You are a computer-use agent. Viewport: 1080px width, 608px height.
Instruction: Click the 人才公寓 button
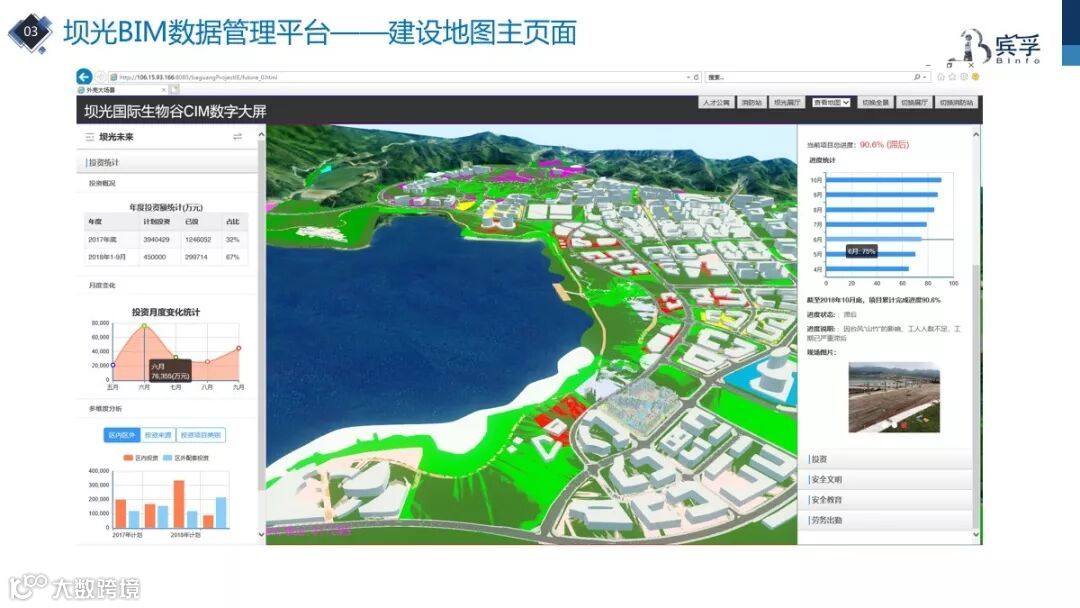(x=716, y=103)
